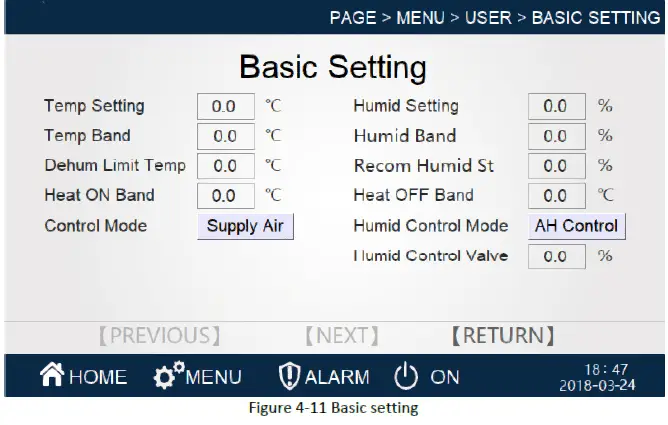Screen dimensions: 668x425
Task: Click the RETURN button
Action: [502, 335]
